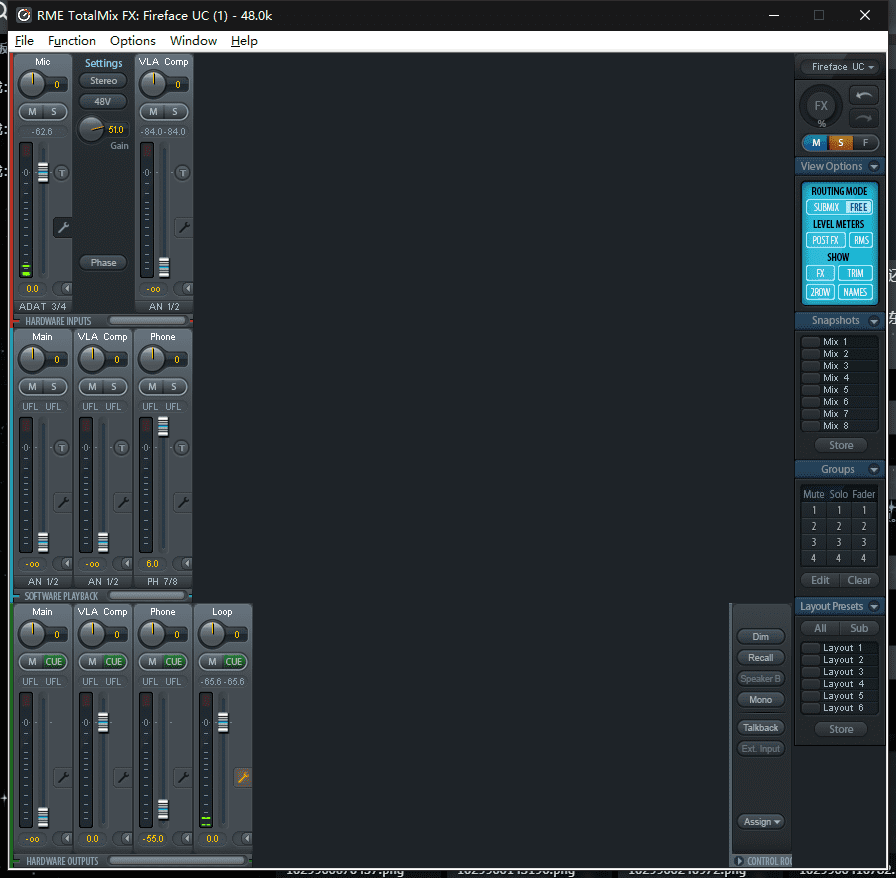Open the Fireface UC device dropdown
896x878 pixels.
click(839, 67)
